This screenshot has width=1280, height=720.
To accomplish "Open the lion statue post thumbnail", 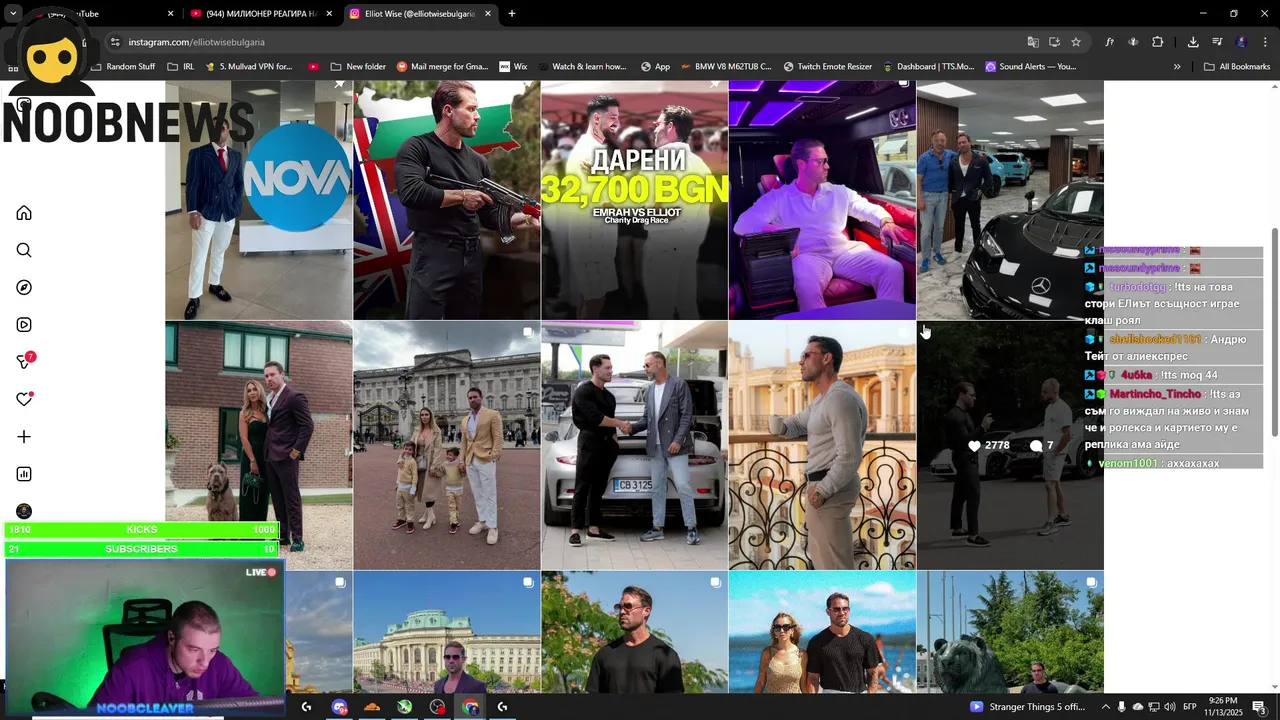I will click(1010, 632).
